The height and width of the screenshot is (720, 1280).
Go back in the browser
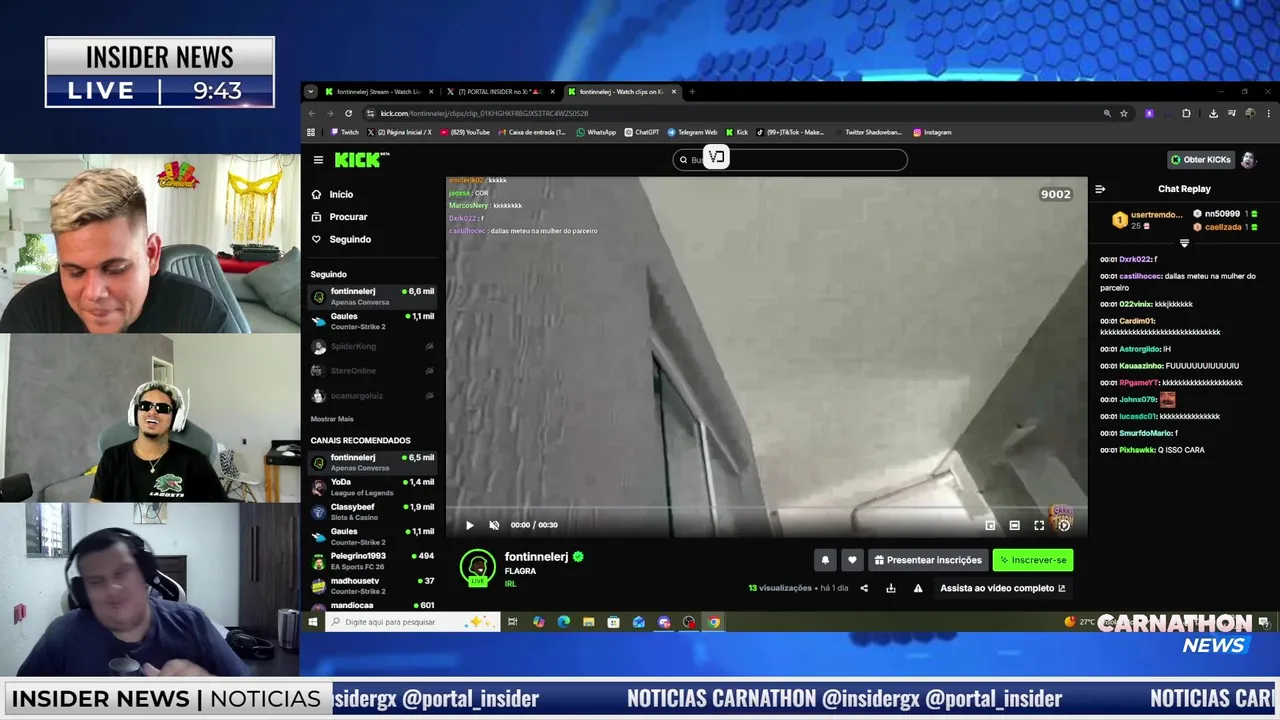pyautogui.click(x=311, y=113)
